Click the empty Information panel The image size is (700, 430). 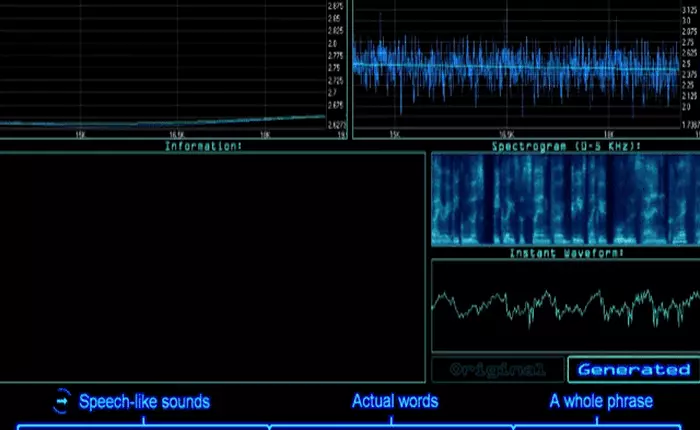[x=212, y=267]
